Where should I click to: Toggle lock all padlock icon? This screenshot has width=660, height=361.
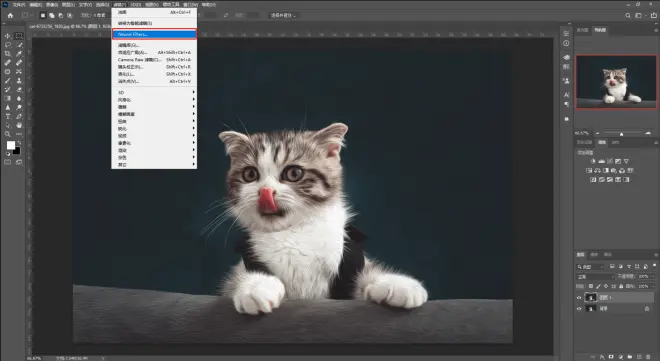pyautogui.click(x=621, y=286)
